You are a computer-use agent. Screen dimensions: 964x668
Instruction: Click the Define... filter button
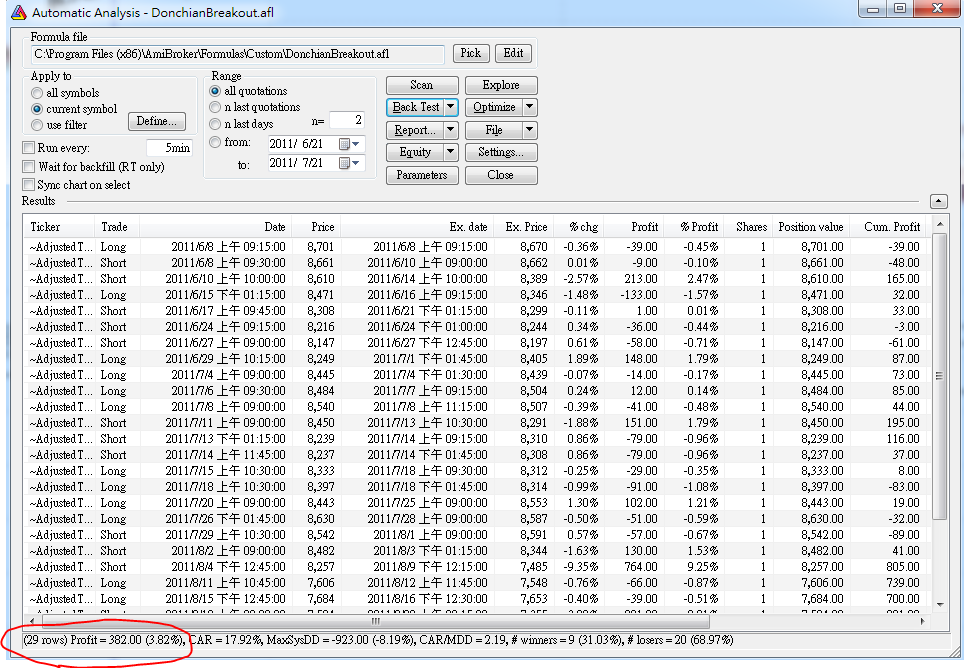pyautogui.click(x=157, y=121)
